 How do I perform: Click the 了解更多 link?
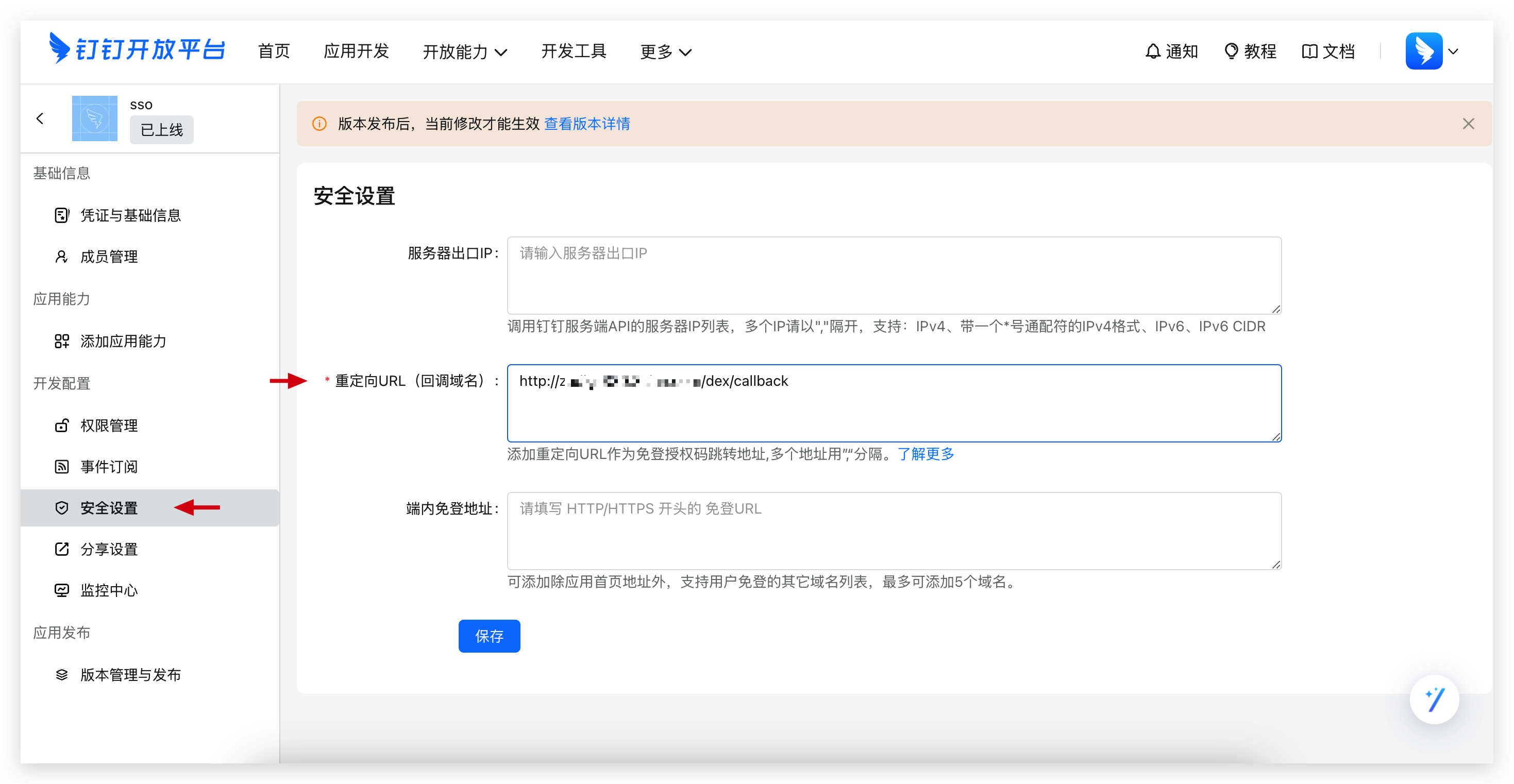pyautogui.click(x=925, y=454)
